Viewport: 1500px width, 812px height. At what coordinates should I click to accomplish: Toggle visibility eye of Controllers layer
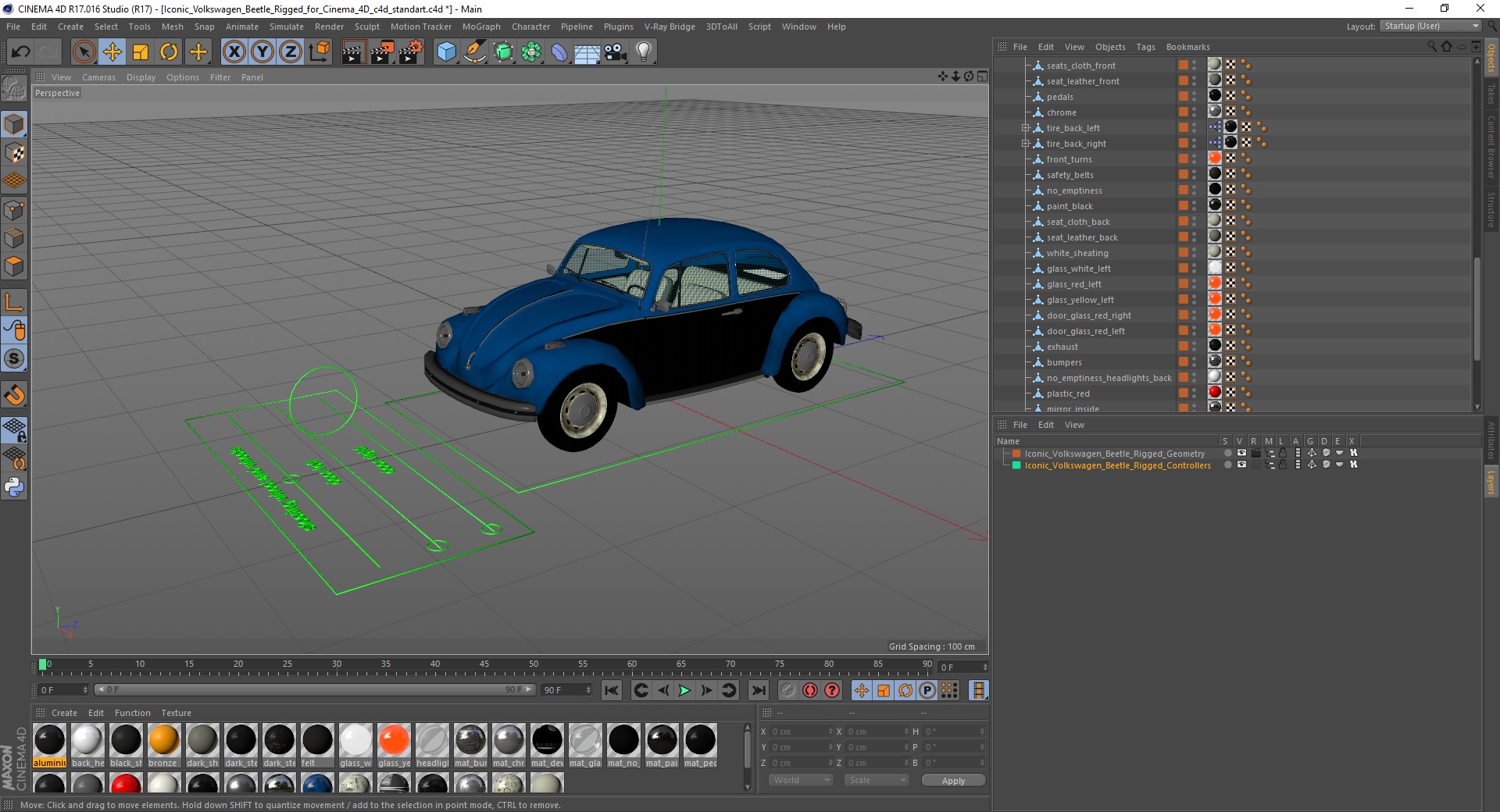[x=1241, y=465]
